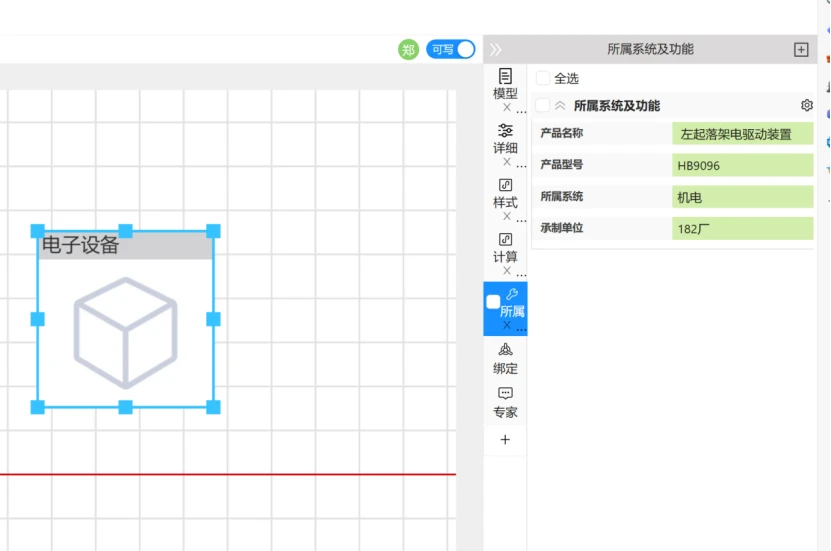Add a new sidebar tab with plus
This screenshot has height=551, width=831.
click(505, 440)
